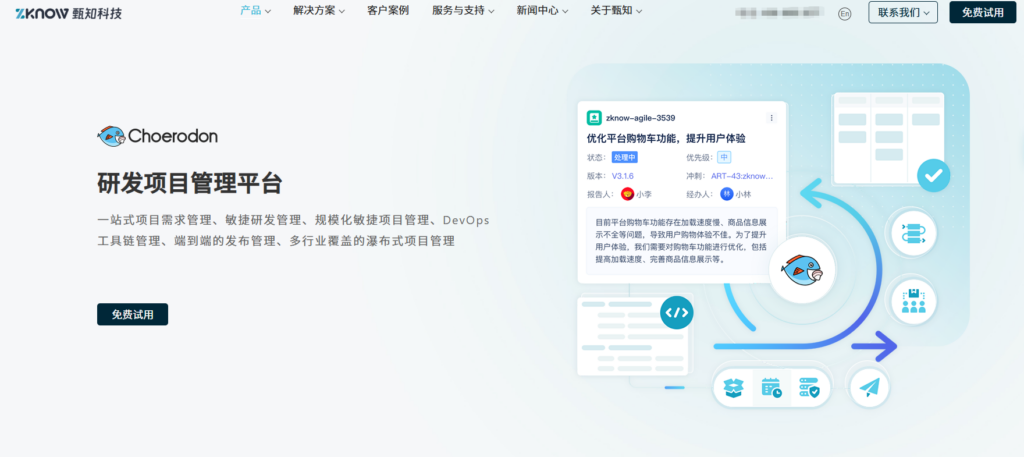Click the top-right 免费试用 button
Viewport: 1024px width, 457px height.
point(983,12)
